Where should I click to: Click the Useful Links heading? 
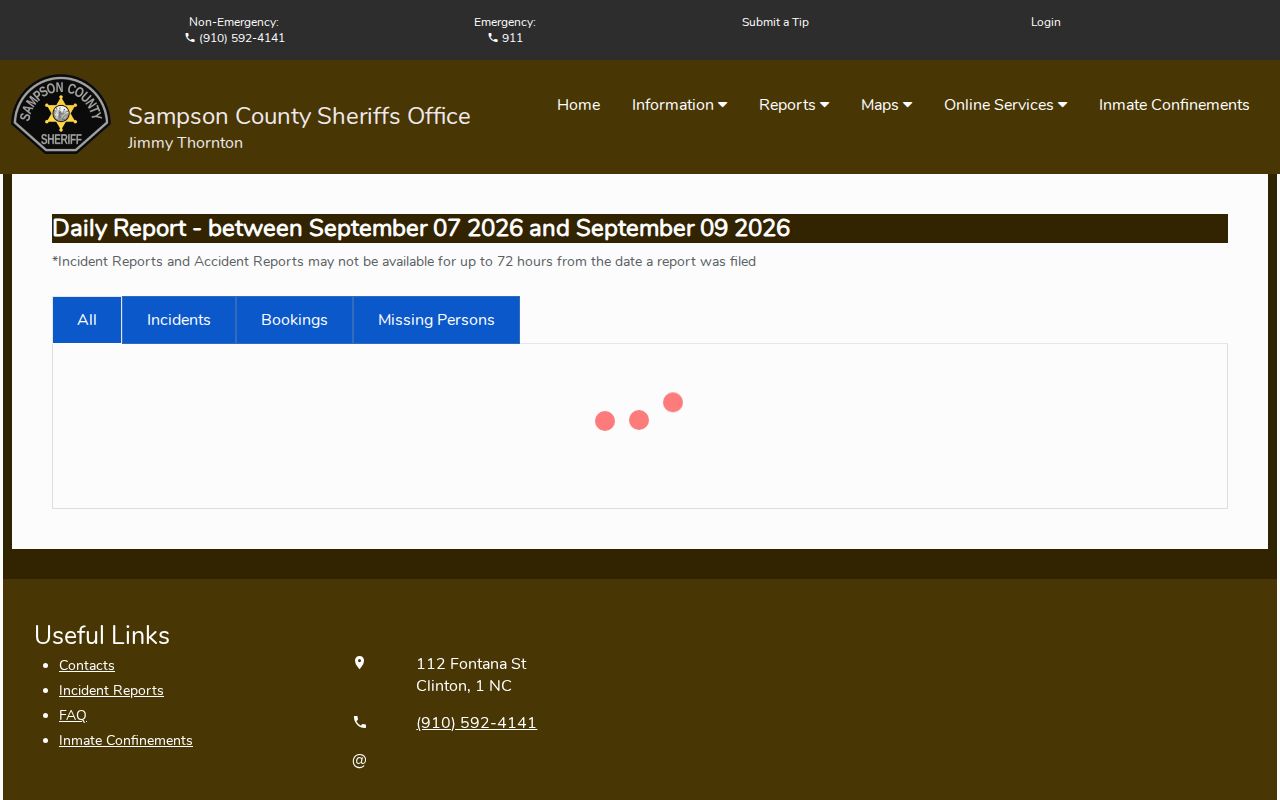click(102, 636)
